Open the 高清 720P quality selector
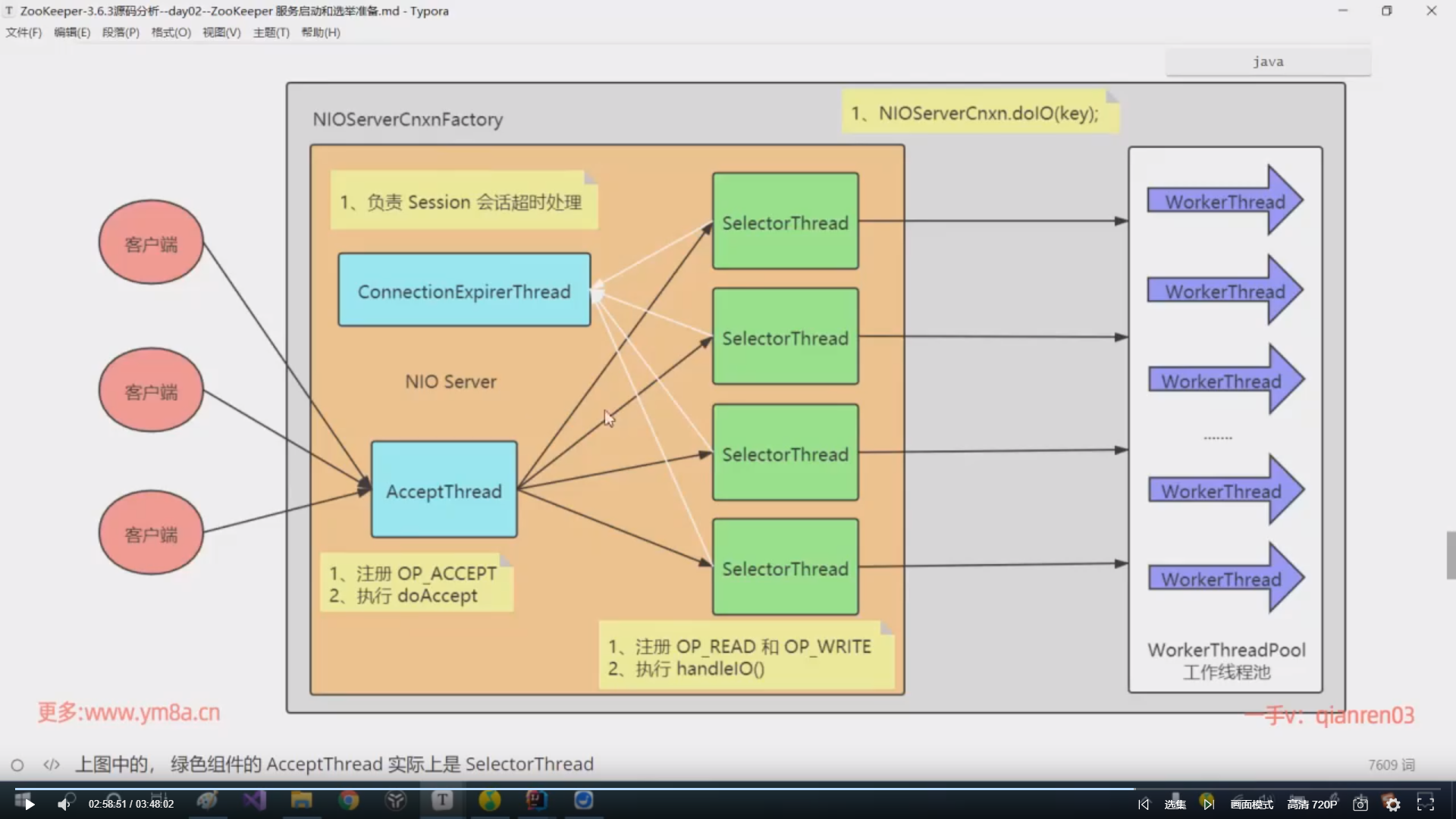This screenshot has width=1456, height=819. pos(1312,805)
